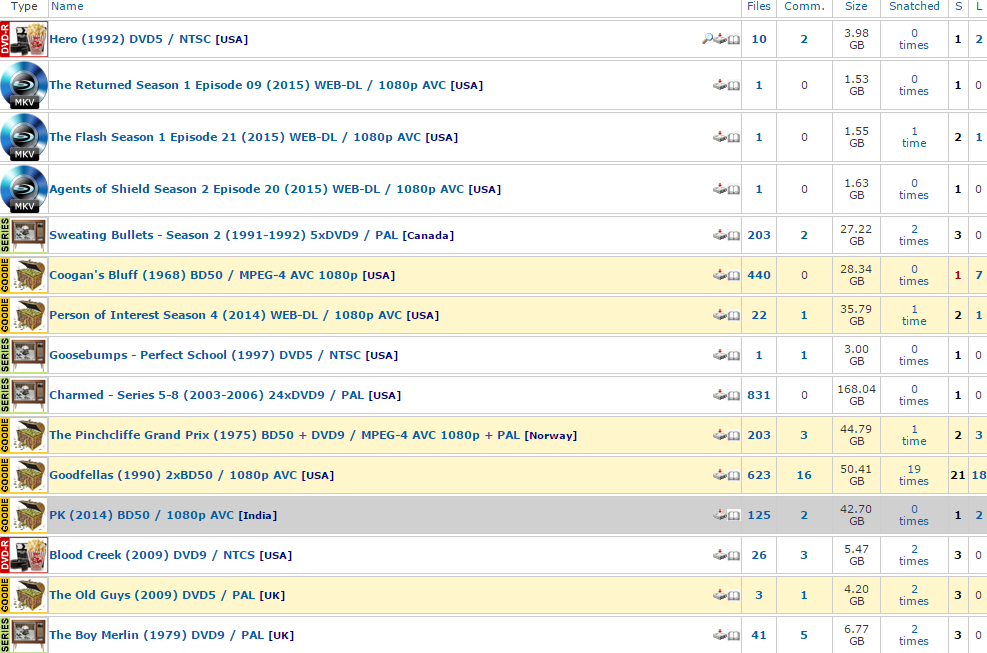This screenshot has width=987, height=653.
Task: Click the Goodie chest icon for Pinchcliffe Grand Prix
Action: [24, 435]
